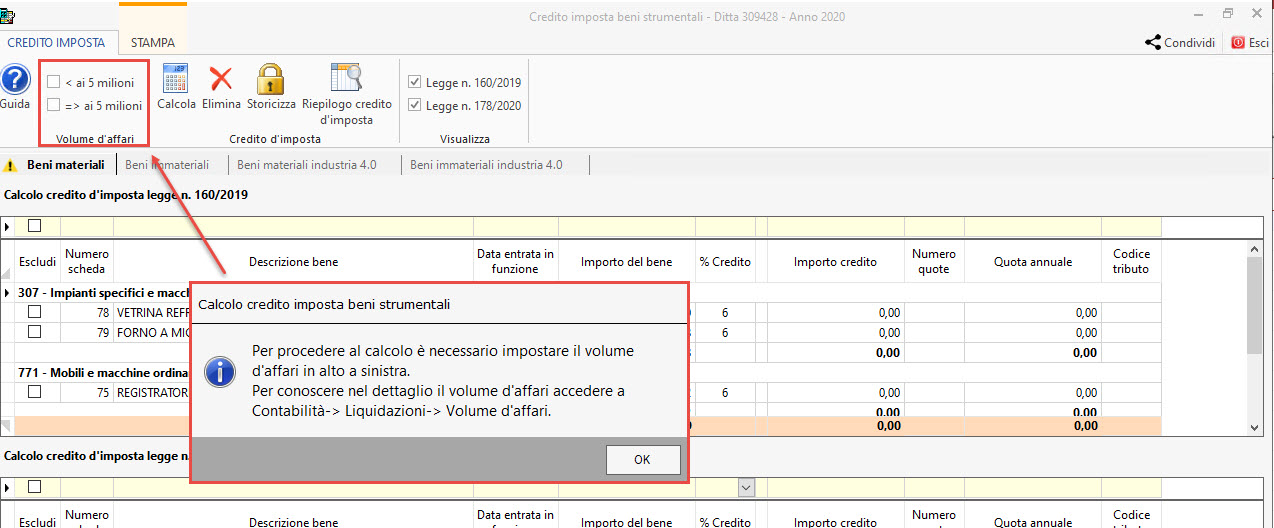Click the Importo credito cell of scheda 75
This screenshot has width=1274, height=528.
pos(835,392)
